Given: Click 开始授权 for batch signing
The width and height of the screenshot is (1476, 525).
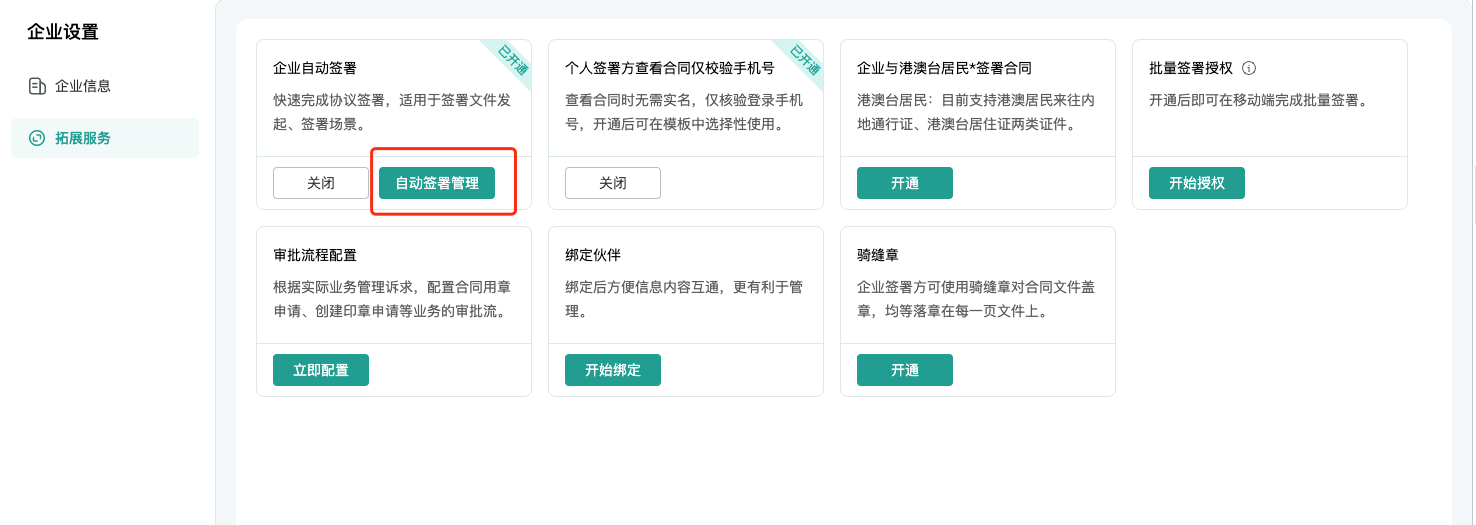Looking at the screenshot, I should point(1197,183).
